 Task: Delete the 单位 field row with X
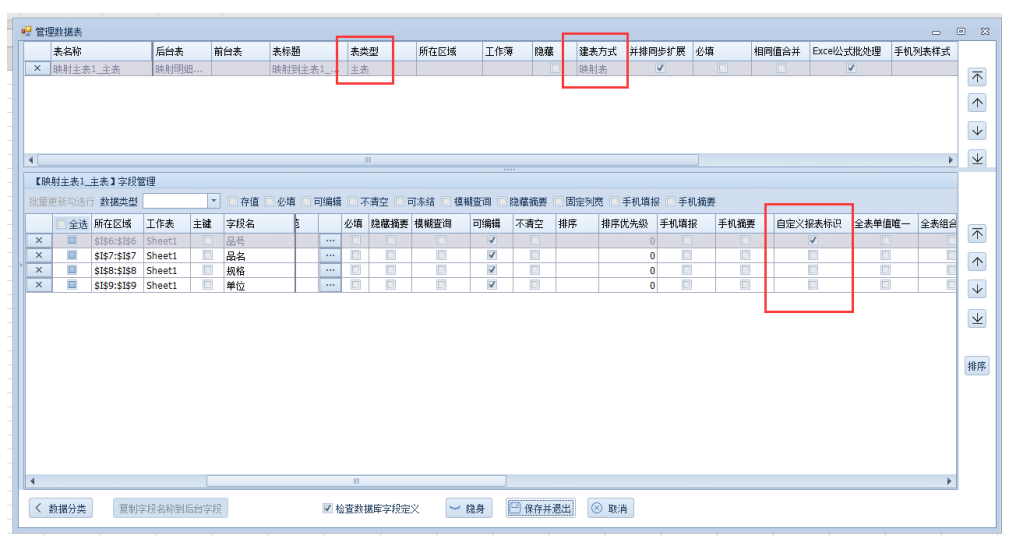tap(38, 285)
